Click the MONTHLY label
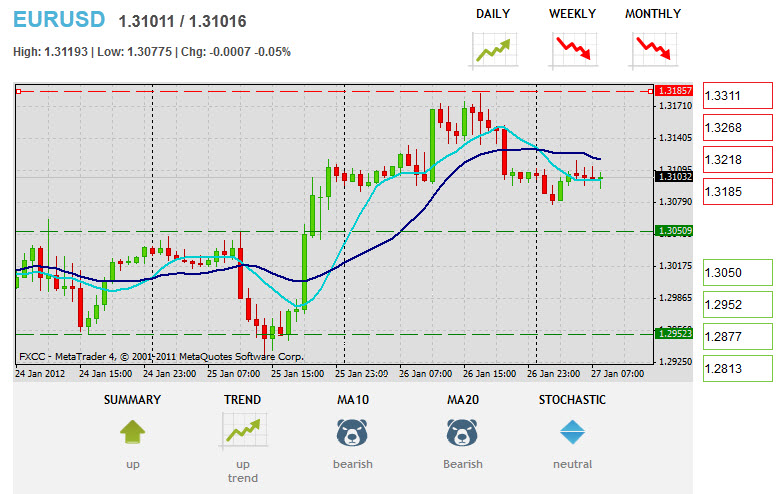The image size is (782, 494). click(x=653, y=14)
